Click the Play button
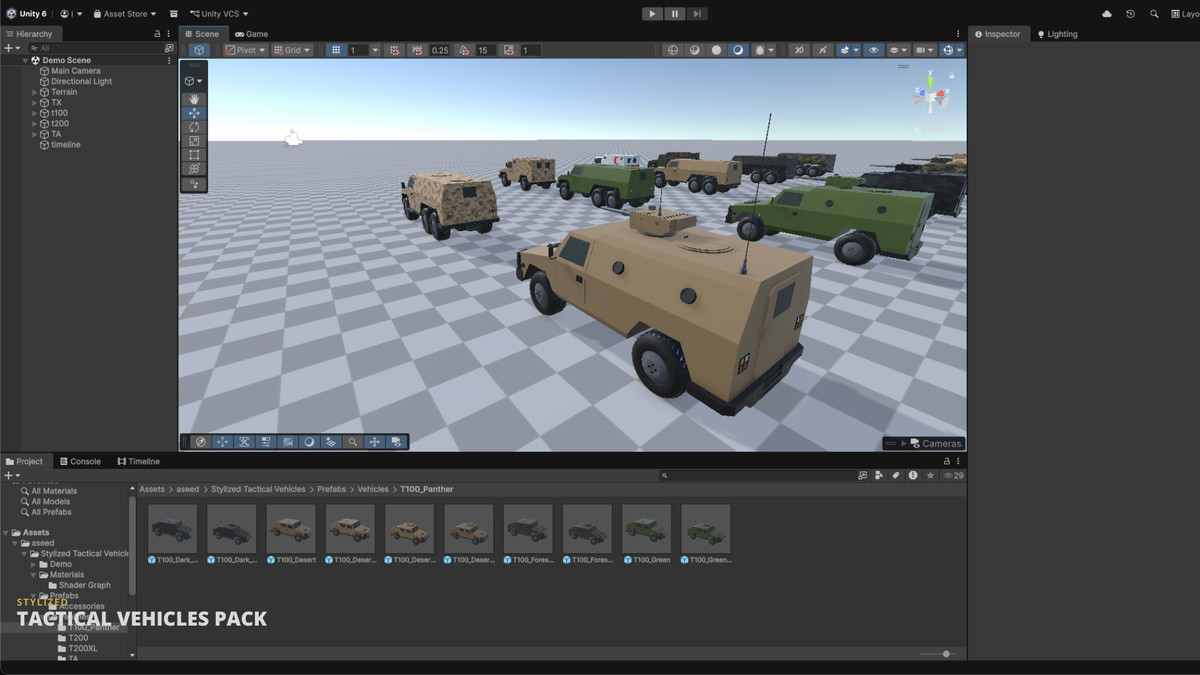This screenshot has height=675, width=1200. point(652,14)
